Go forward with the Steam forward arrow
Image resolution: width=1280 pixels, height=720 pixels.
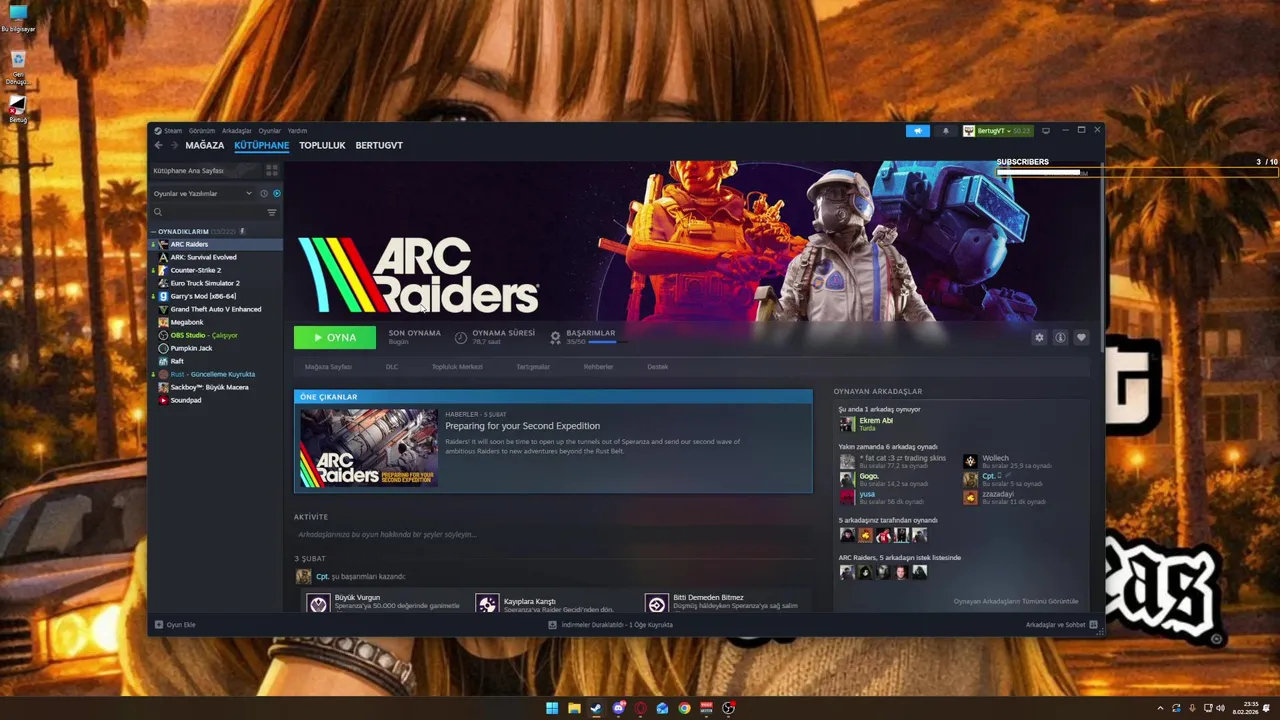pyautogui.click(x=174, y=145)
